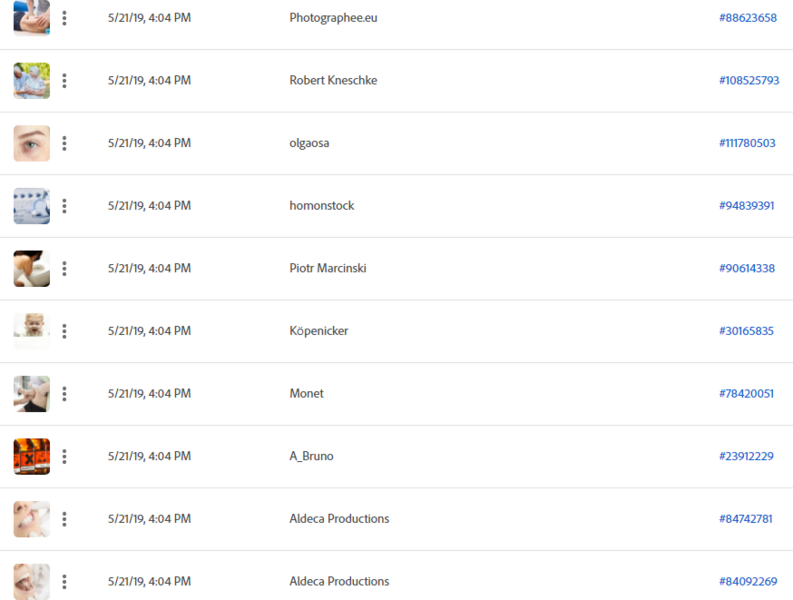Open more options for A_Bruno row
Screen dimensions: 793x600
[64, 456]
